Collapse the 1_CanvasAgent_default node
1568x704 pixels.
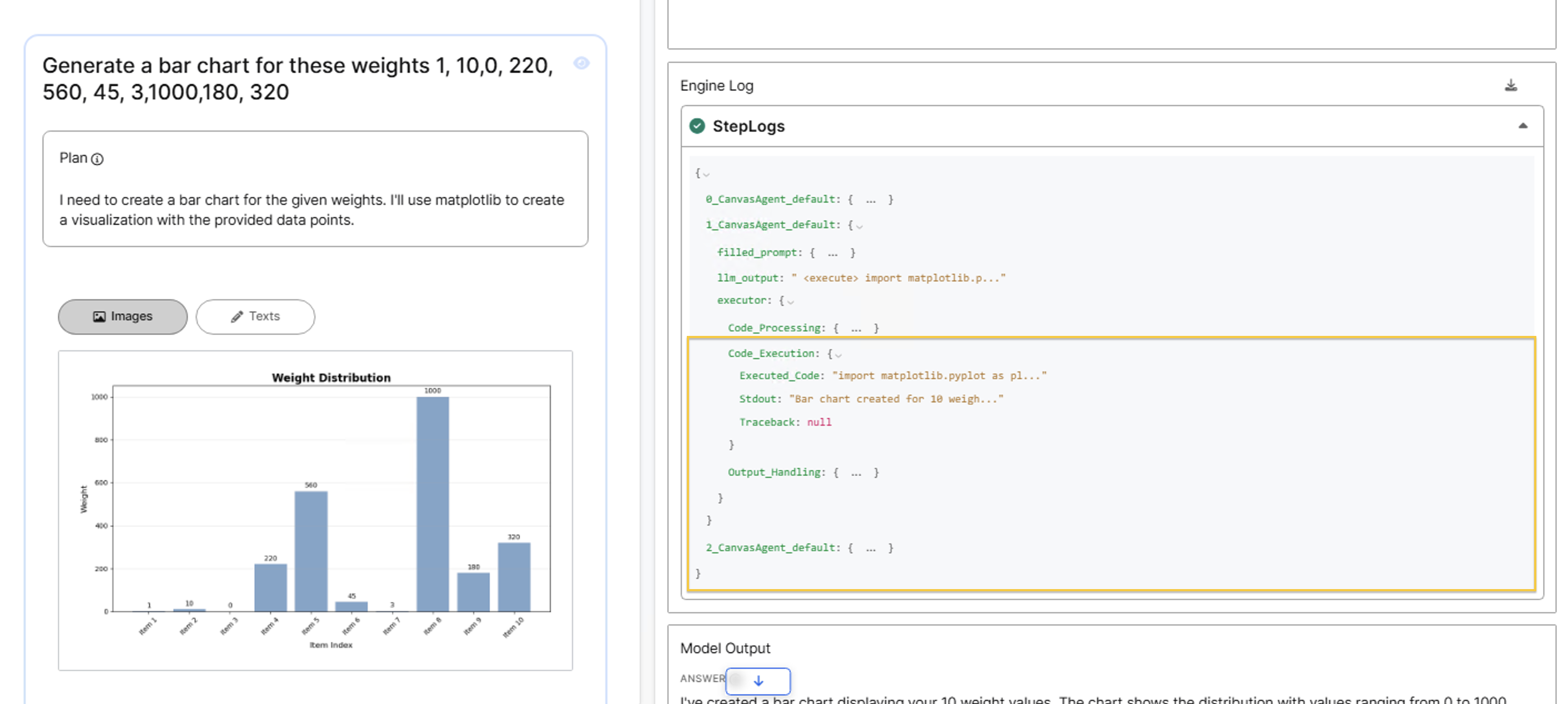859,226
